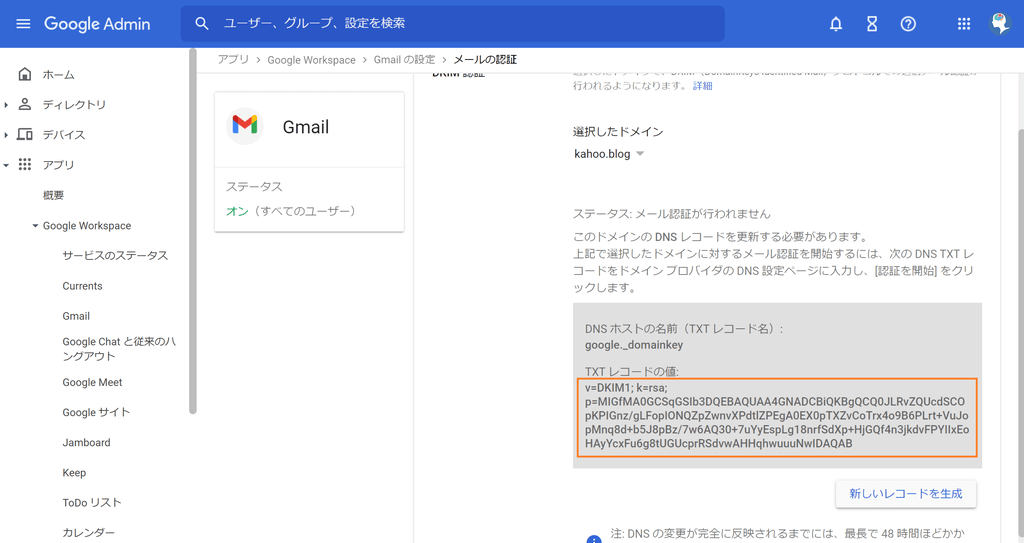The height and width of the screenshot is (543, 1024).
Task: Open ホーム in the sidebar
Action: coord(59,74)
